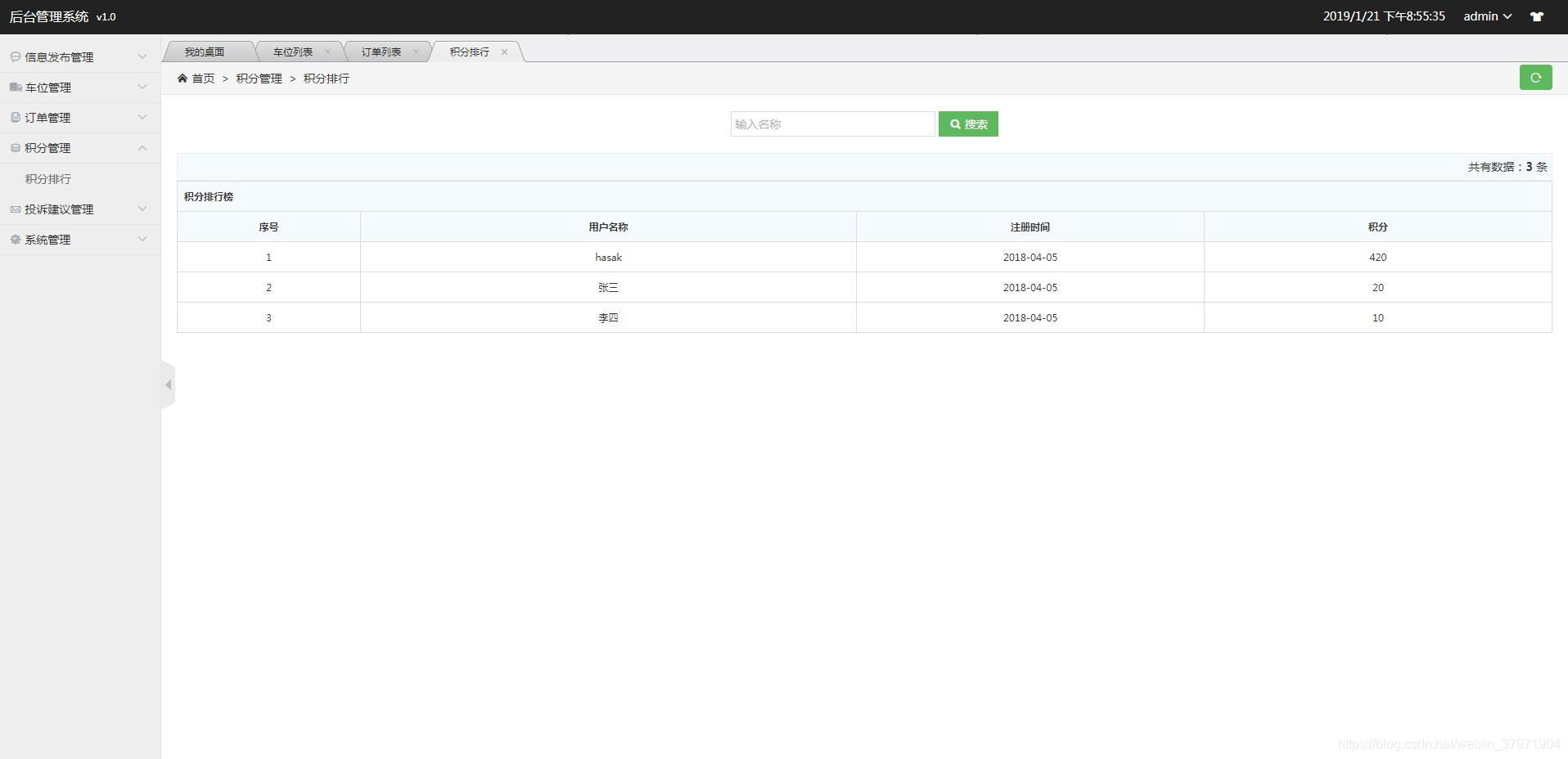This screenshot has width=1568, height=759.
Task: Click the 积分 column header
Action: (1378, 227)
